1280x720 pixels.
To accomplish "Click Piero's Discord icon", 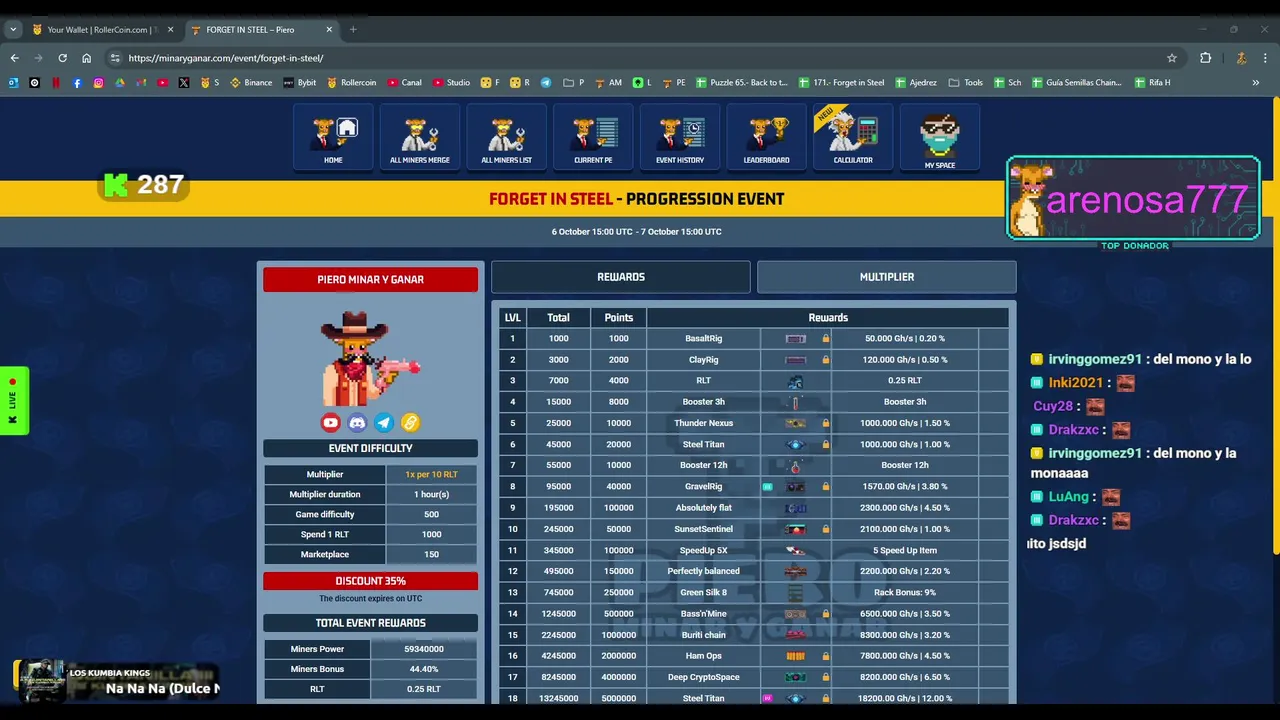I will 357,423.
